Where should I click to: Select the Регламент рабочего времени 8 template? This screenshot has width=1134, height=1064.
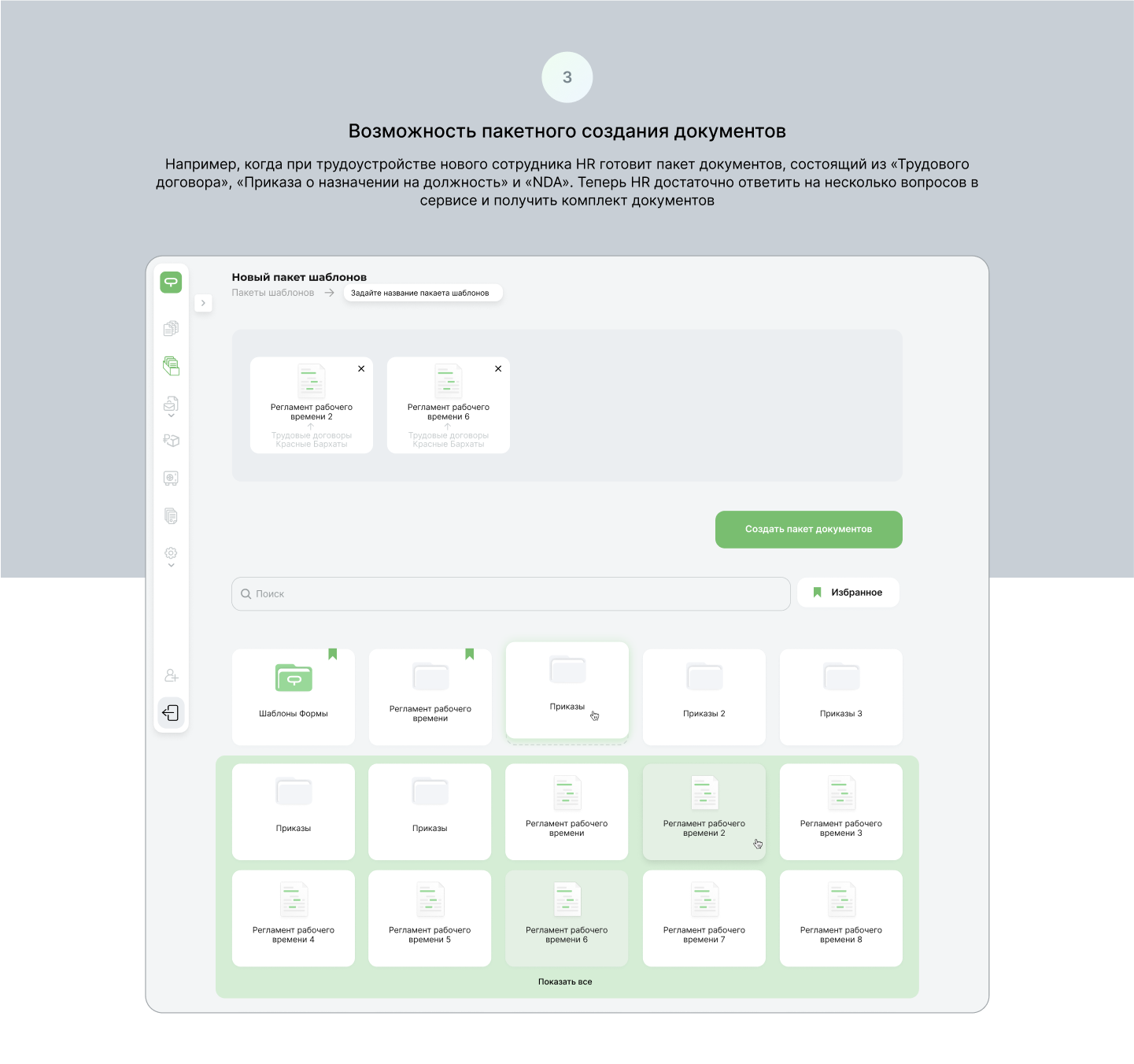point(841,918)
